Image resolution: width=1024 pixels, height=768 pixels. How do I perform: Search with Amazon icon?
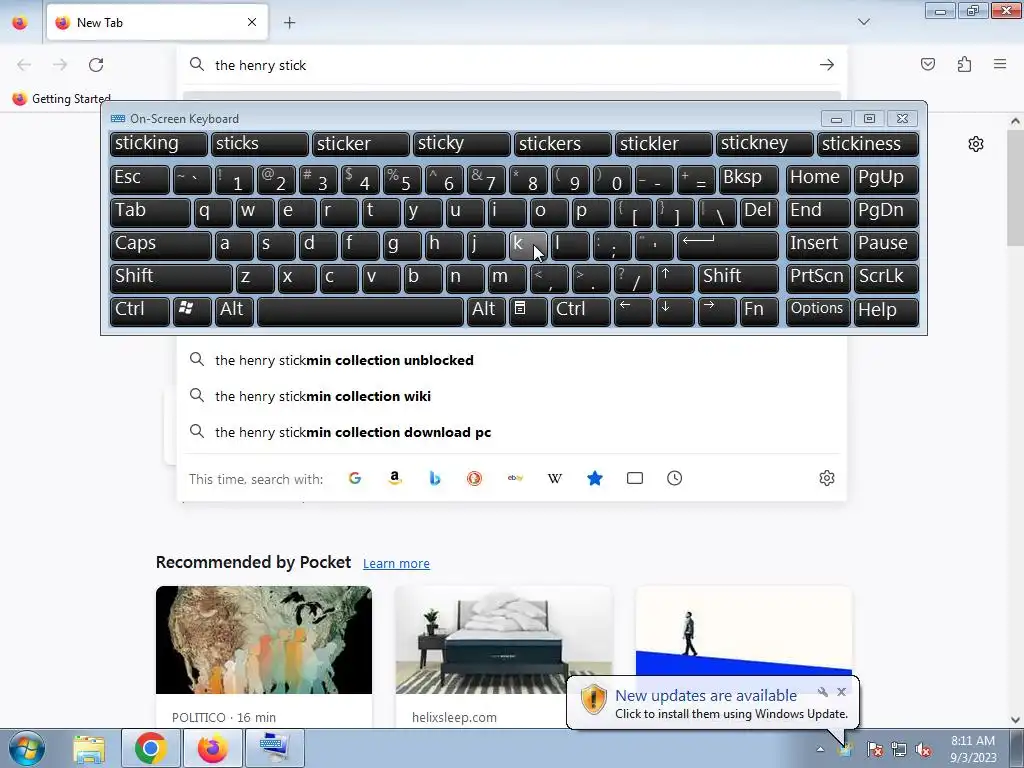click(394, 478)
